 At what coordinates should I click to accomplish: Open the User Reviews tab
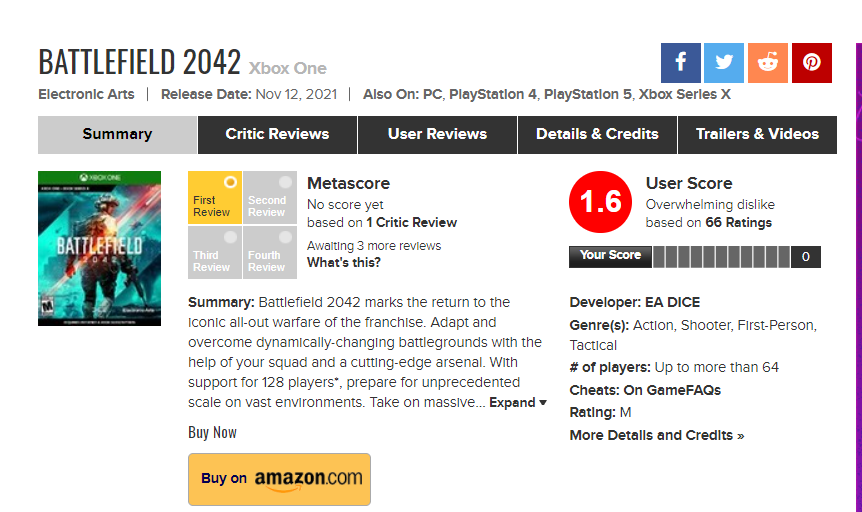click(x=437, y=134)
